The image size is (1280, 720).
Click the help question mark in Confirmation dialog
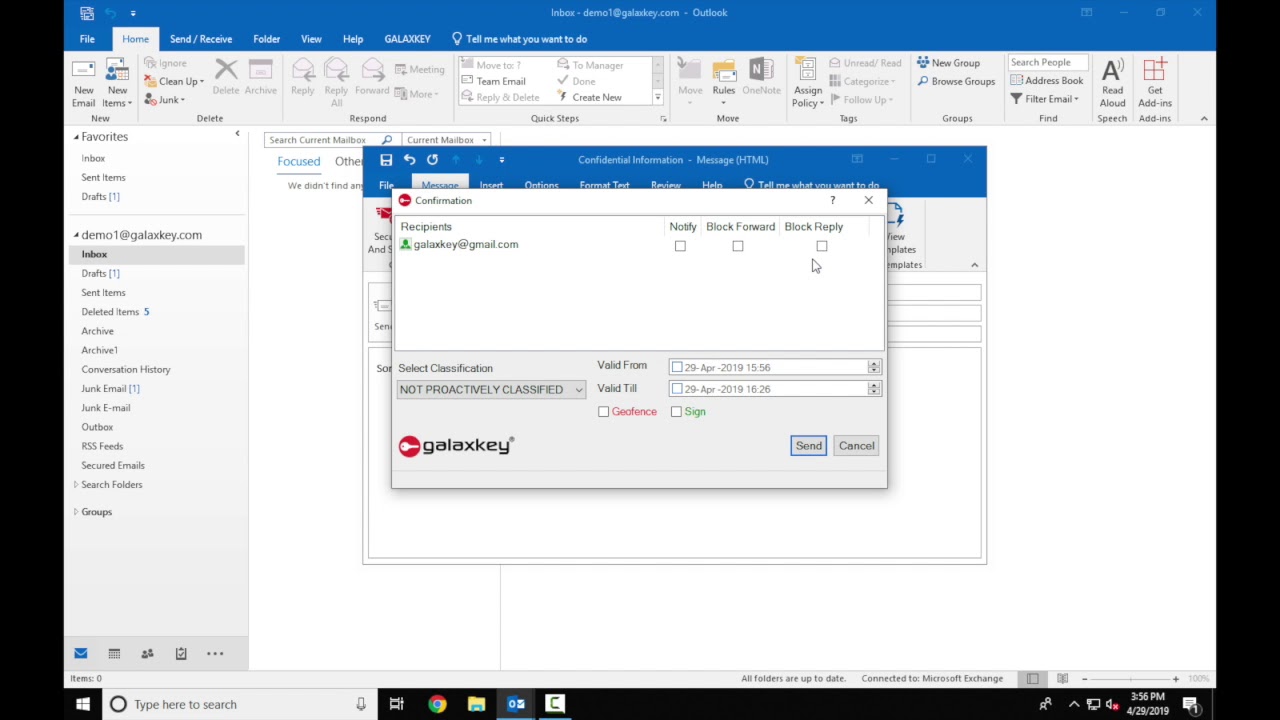coord(832,201)
